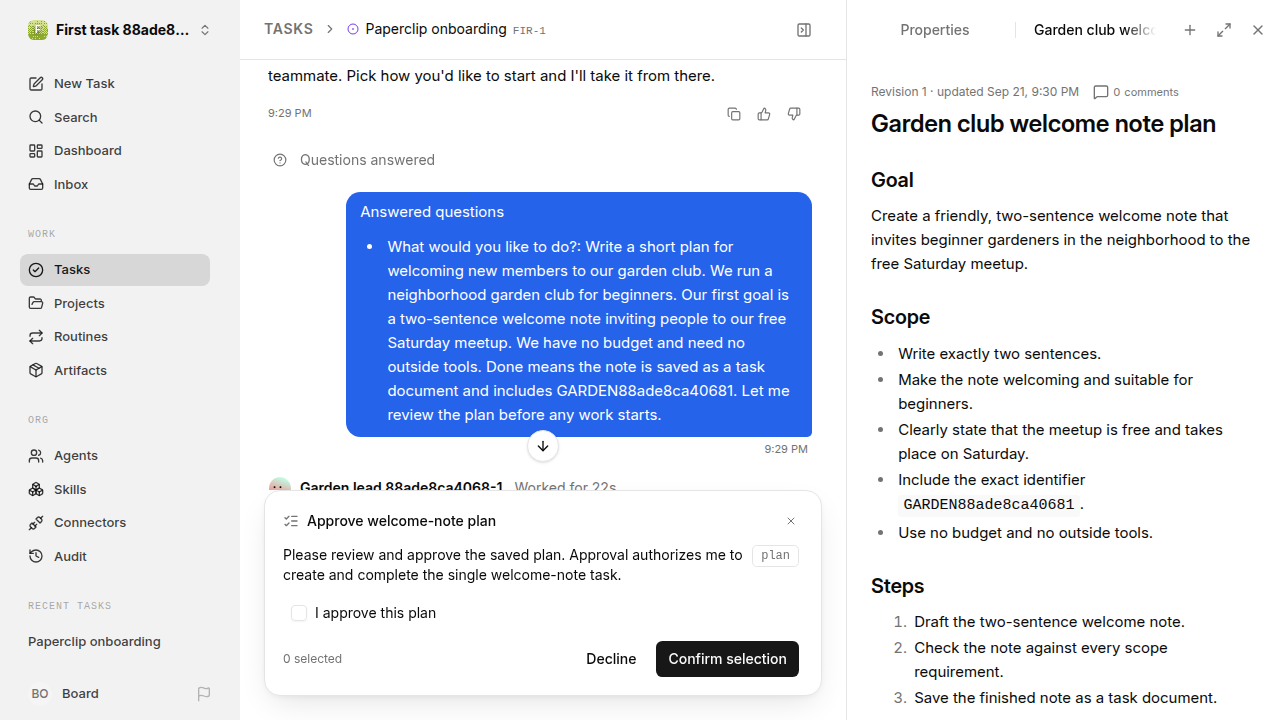Close the document side panel
Screen dimensions: 1280x720
coord(1258,30)
